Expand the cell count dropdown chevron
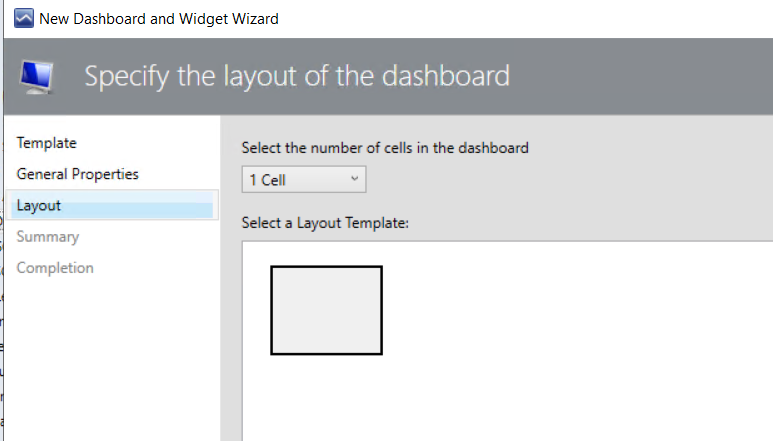The width and height of the screenshot is (773, 441). click(354, 179)
